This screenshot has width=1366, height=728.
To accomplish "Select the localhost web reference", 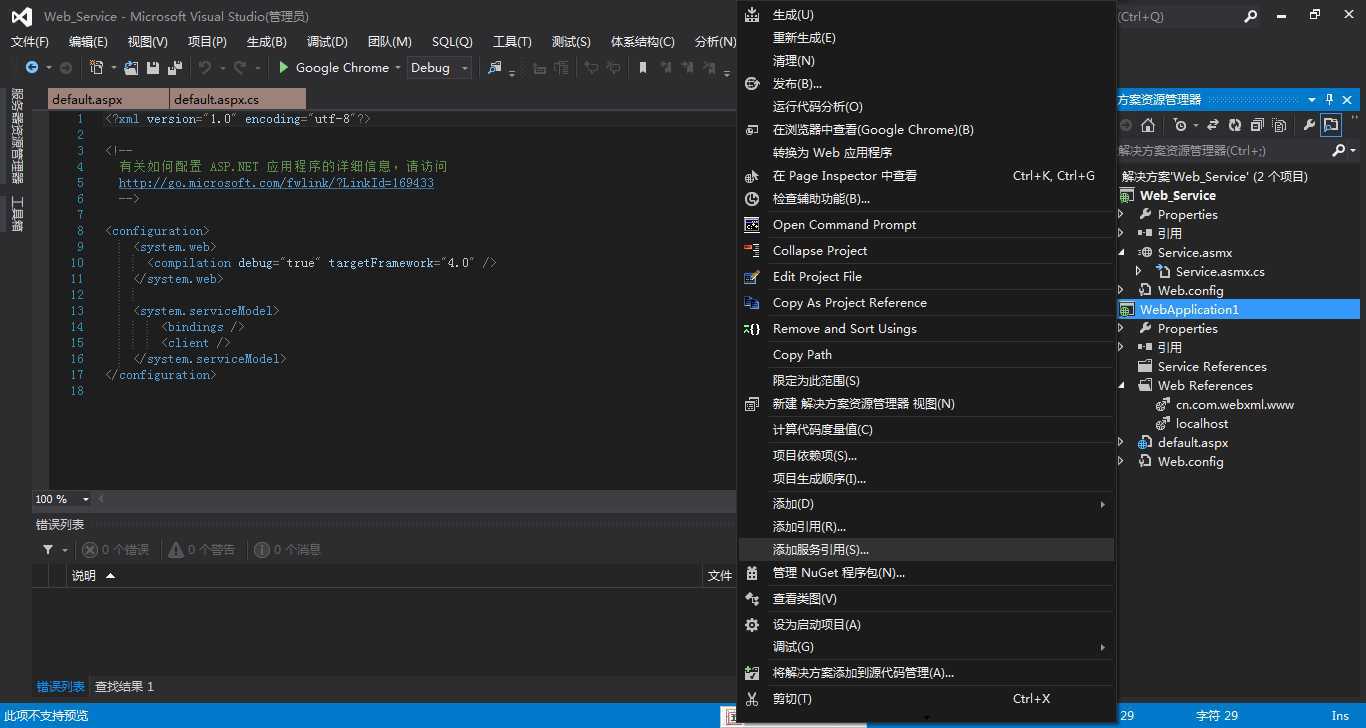I will click(x=1201, y=424).
